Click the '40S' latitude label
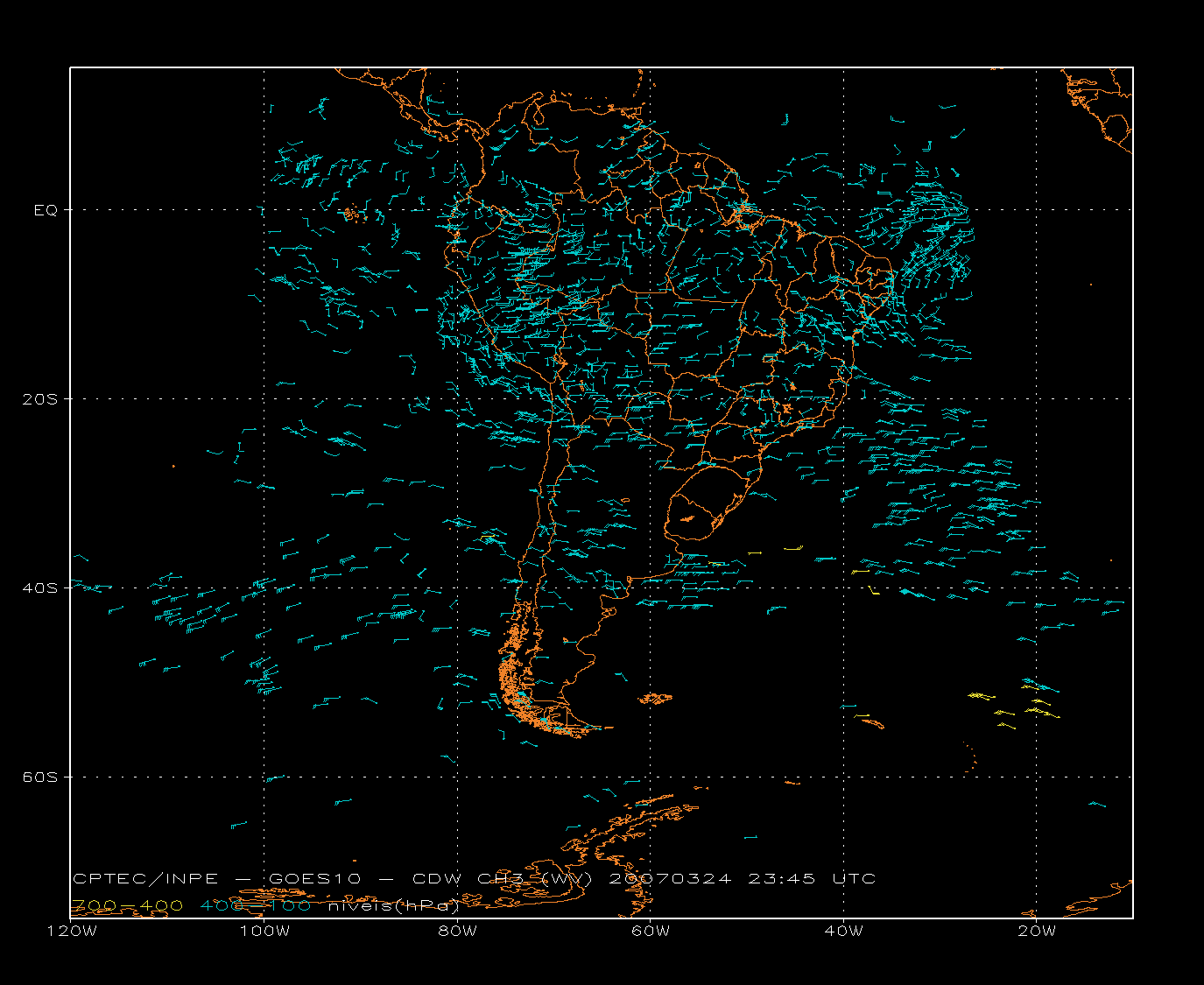 click(39, 588)
